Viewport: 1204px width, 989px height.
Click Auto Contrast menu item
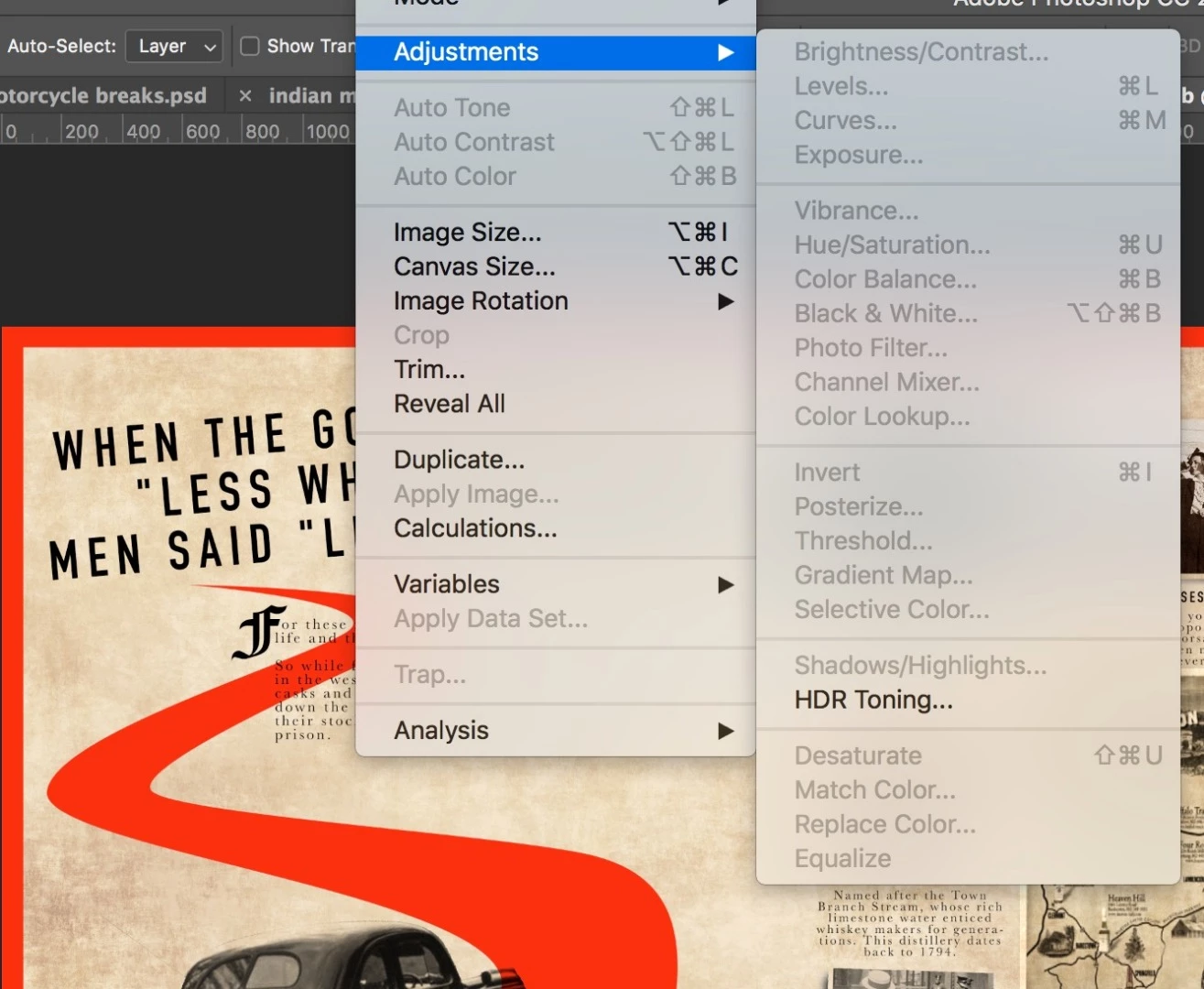[x=556, y=142]
